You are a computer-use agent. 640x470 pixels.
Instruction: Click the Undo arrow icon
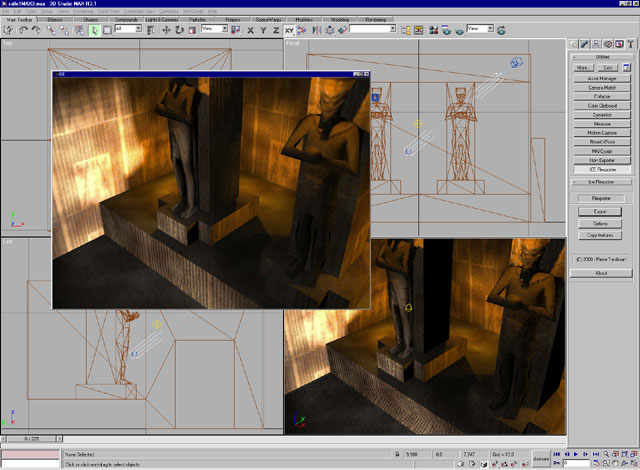pyautogui.click(x=23, y=30)
